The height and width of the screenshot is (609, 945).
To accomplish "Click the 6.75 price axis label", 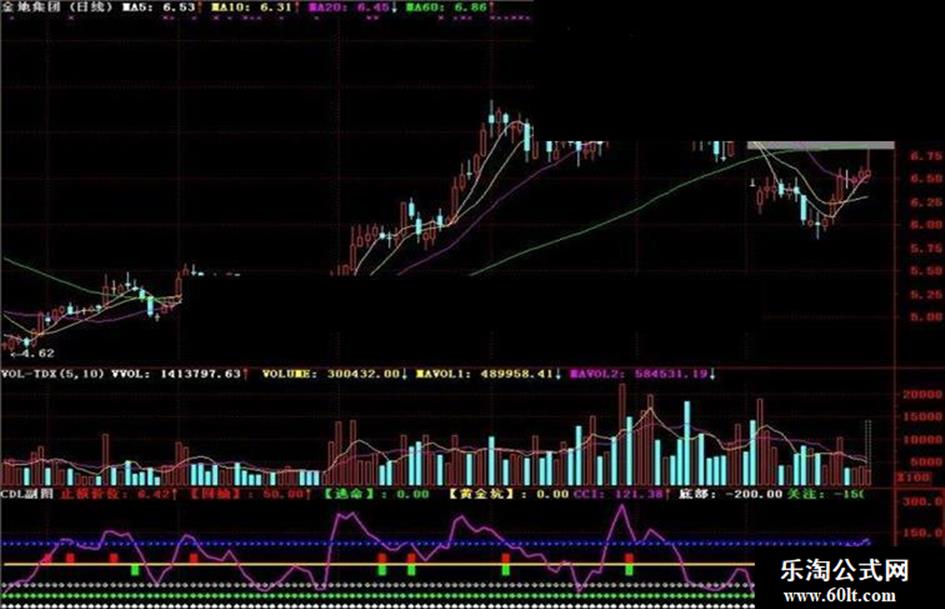I will [x=926, y=156].
